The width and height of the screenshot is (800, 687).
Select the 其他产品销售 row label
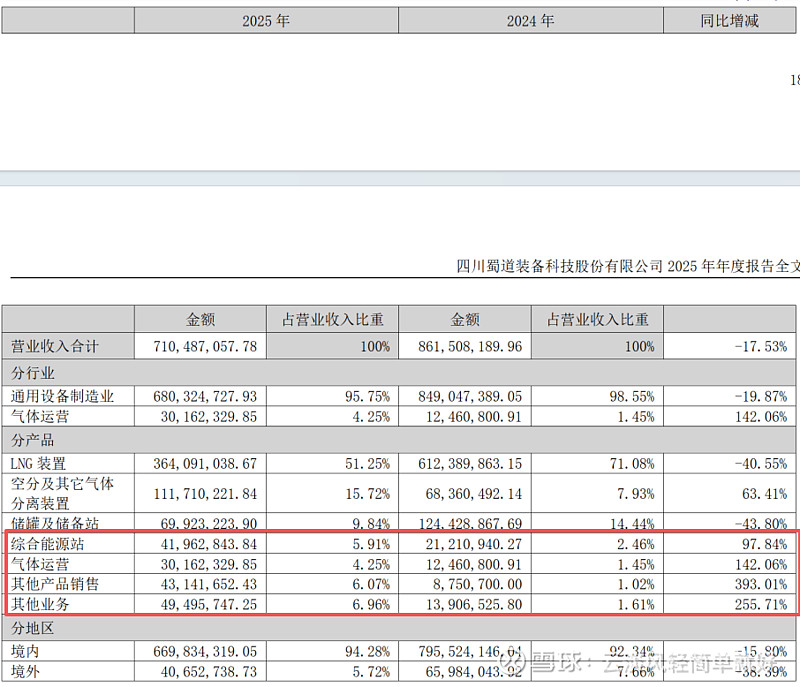55,584
